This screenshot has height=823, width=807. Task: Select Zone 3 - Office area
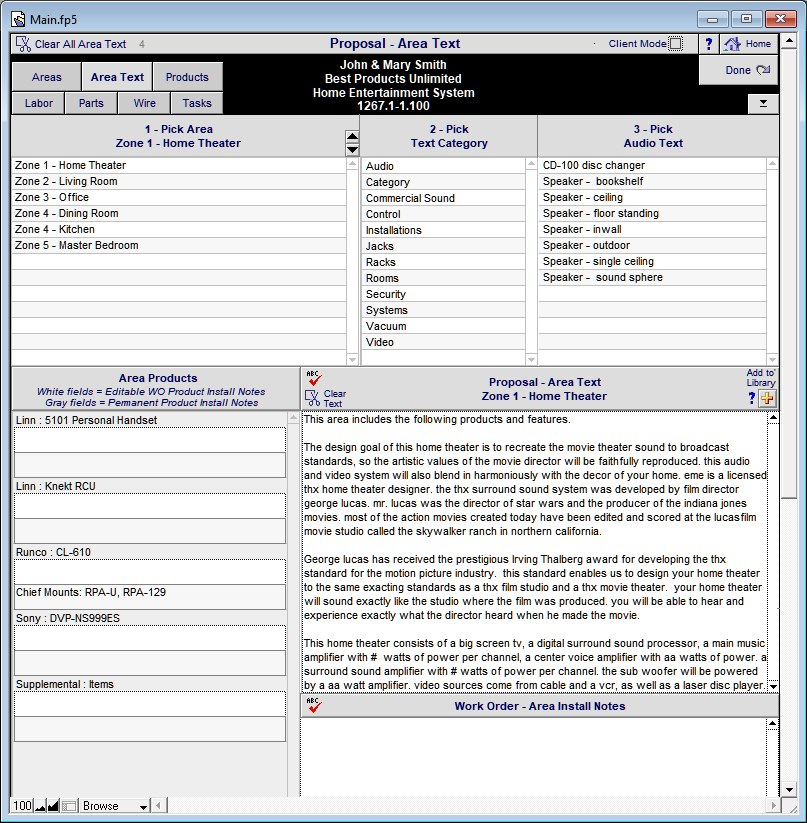(x=179, y=197)
